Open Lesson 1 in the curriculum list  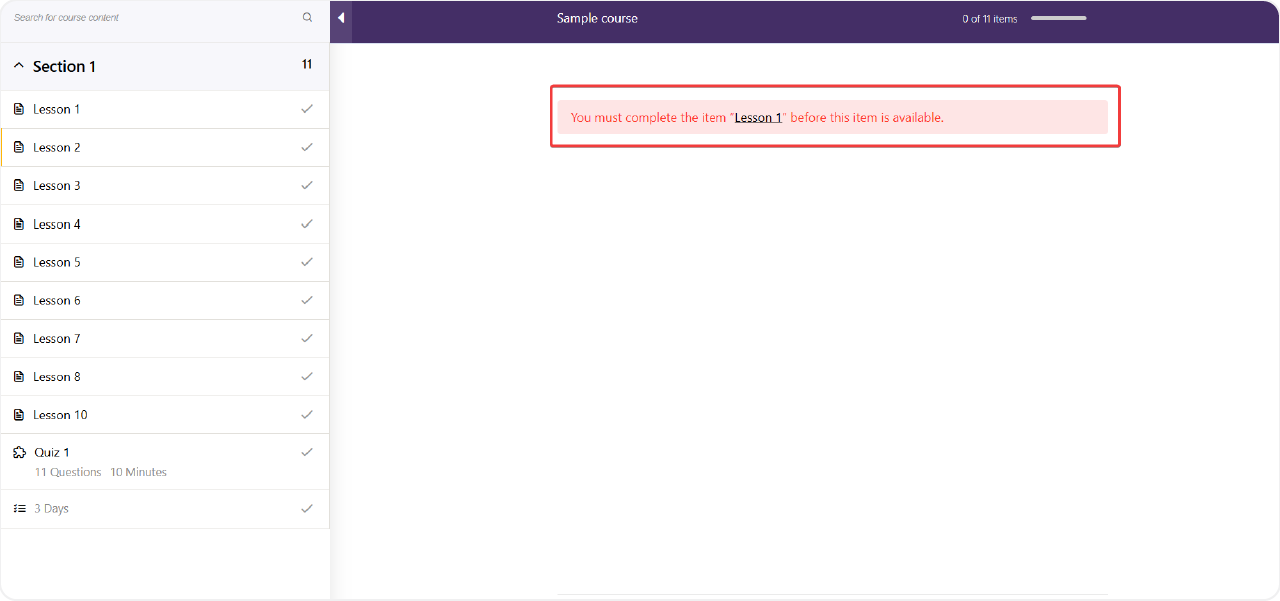pos(164,109)
